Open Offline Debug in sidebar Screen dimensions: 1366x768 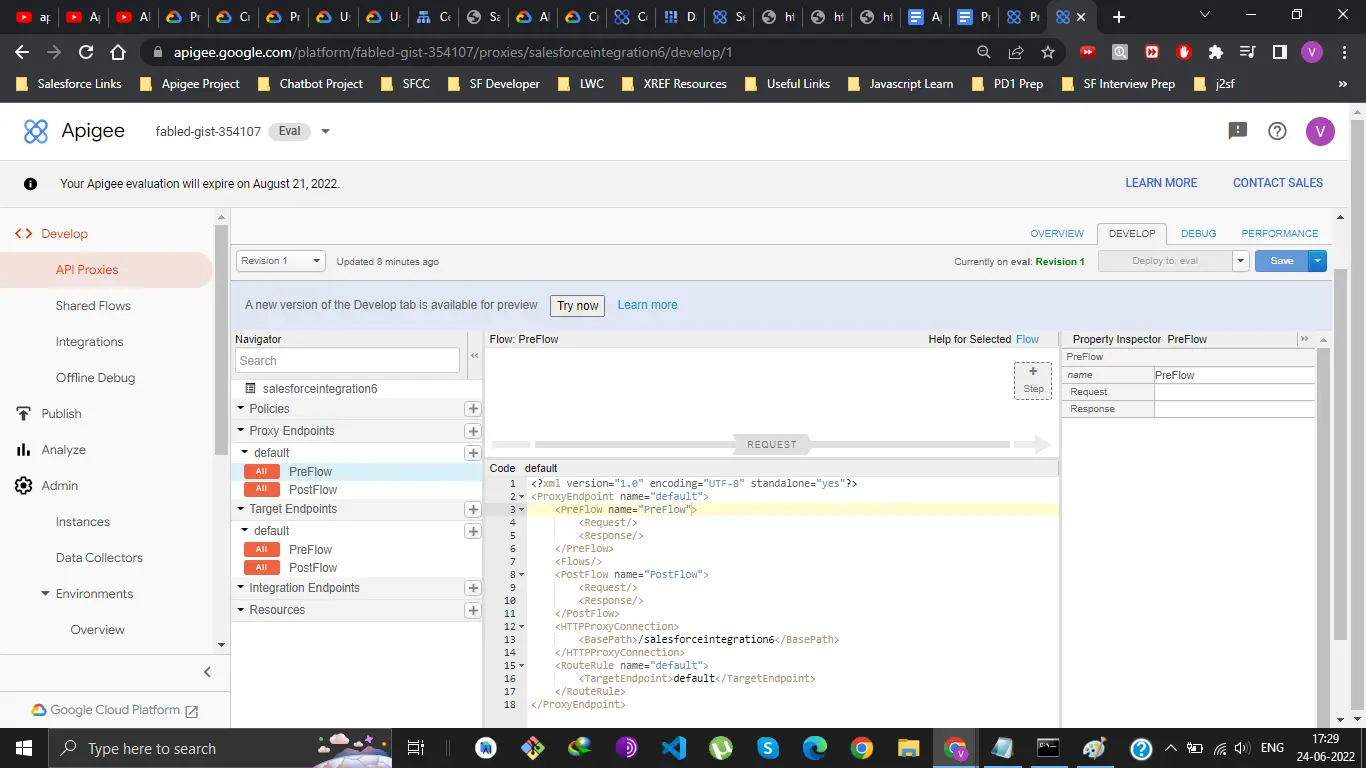(x=95, y=378)
